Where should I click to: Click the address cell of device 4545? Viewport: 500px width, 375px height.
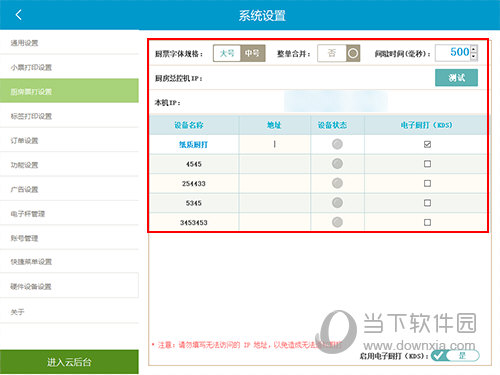click(274, 164)
